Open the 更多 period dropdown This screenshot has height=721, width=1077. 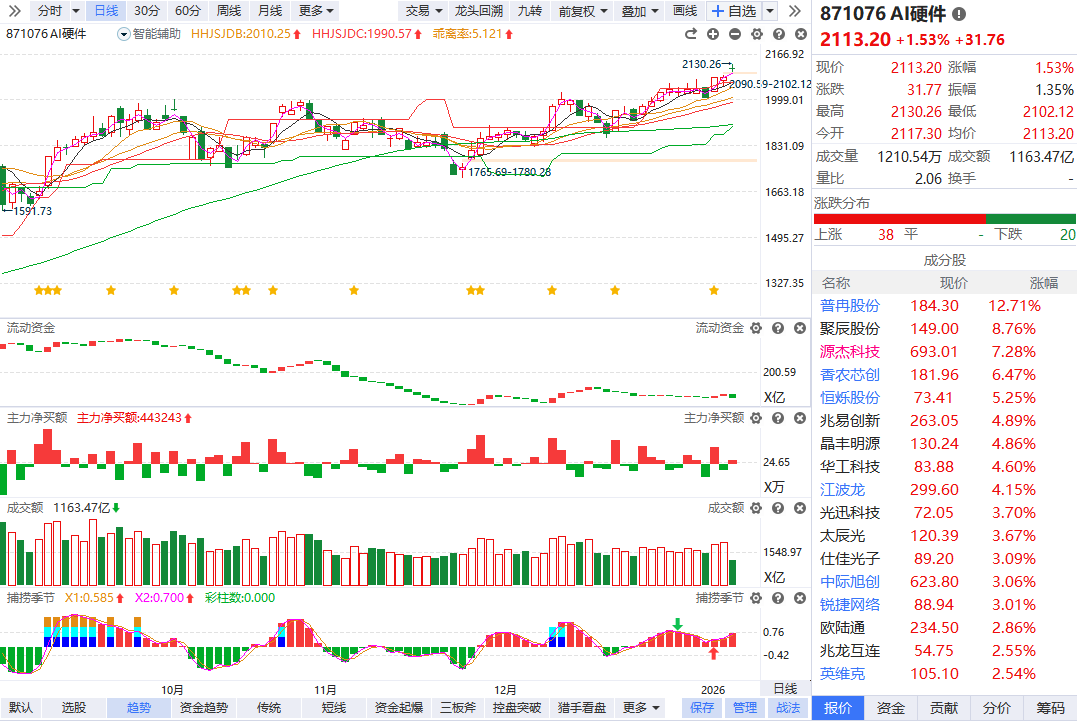coord(317,11)
